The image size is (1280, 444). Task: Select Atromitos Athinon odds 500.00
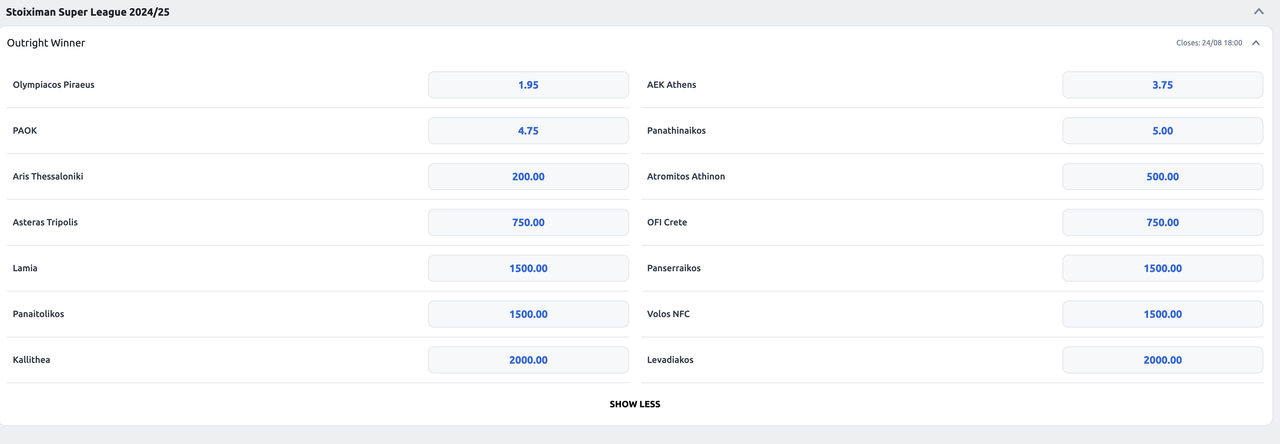[x=1162, y=177]
